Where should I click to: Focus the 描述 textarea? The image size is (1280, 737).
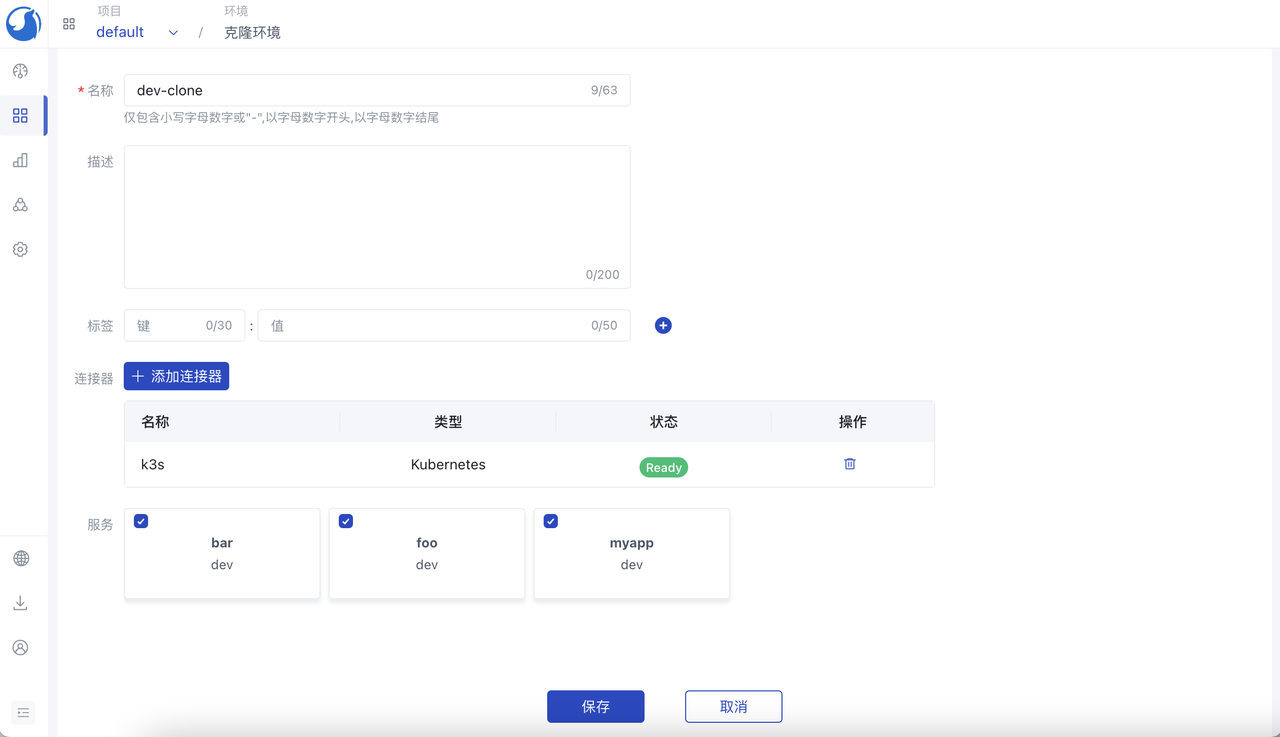[x=377, y=217]
